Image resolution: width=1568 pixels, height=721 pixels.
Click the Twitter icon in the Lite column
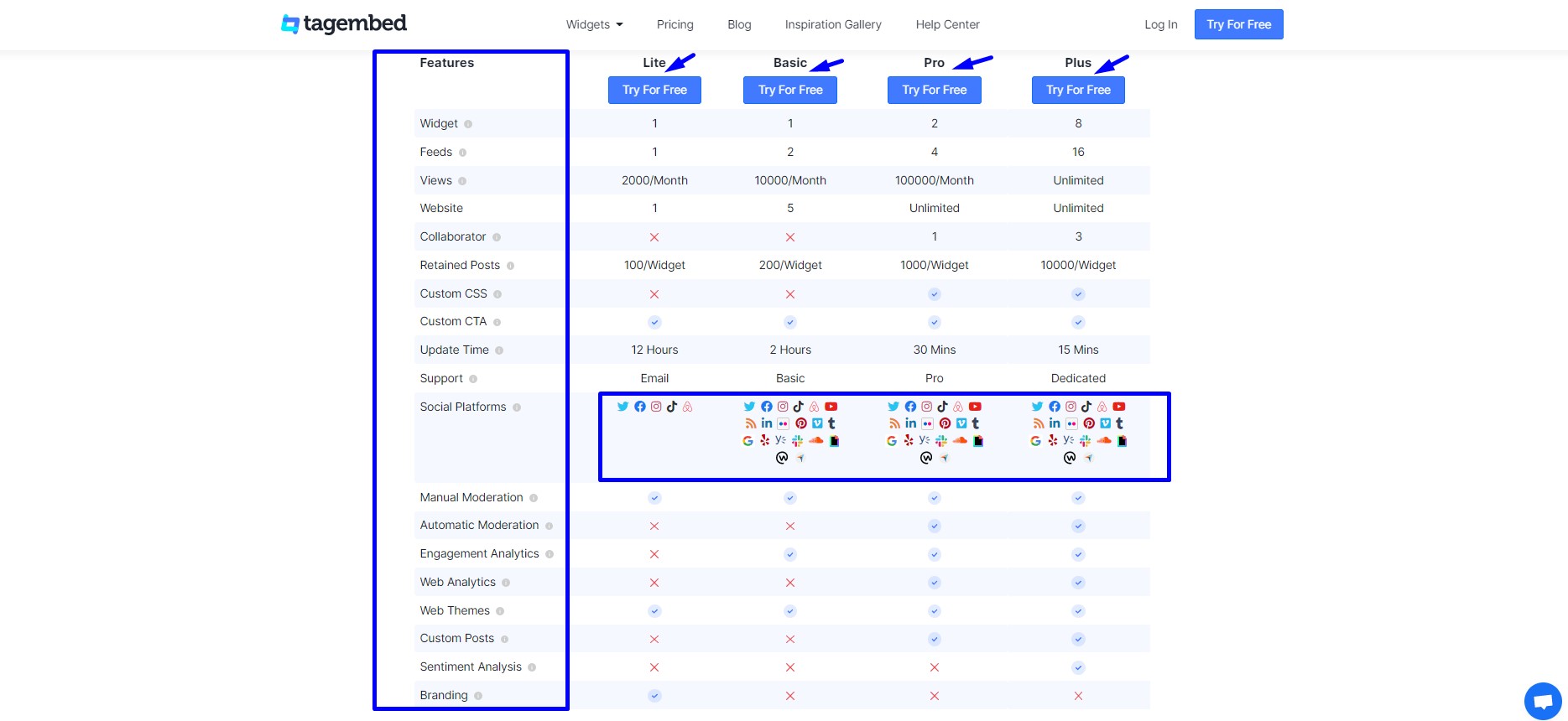tap(623, 407)
